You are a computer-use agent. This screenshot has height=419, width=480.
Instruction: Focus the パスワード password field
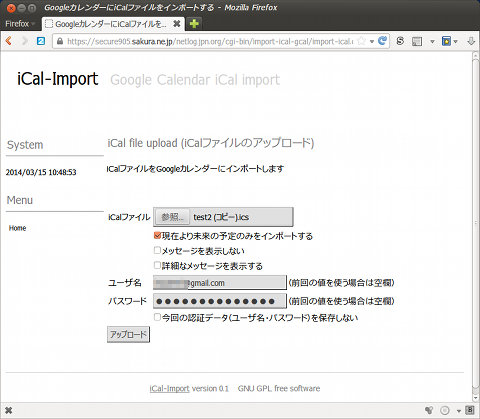click(x=220, y=301)
